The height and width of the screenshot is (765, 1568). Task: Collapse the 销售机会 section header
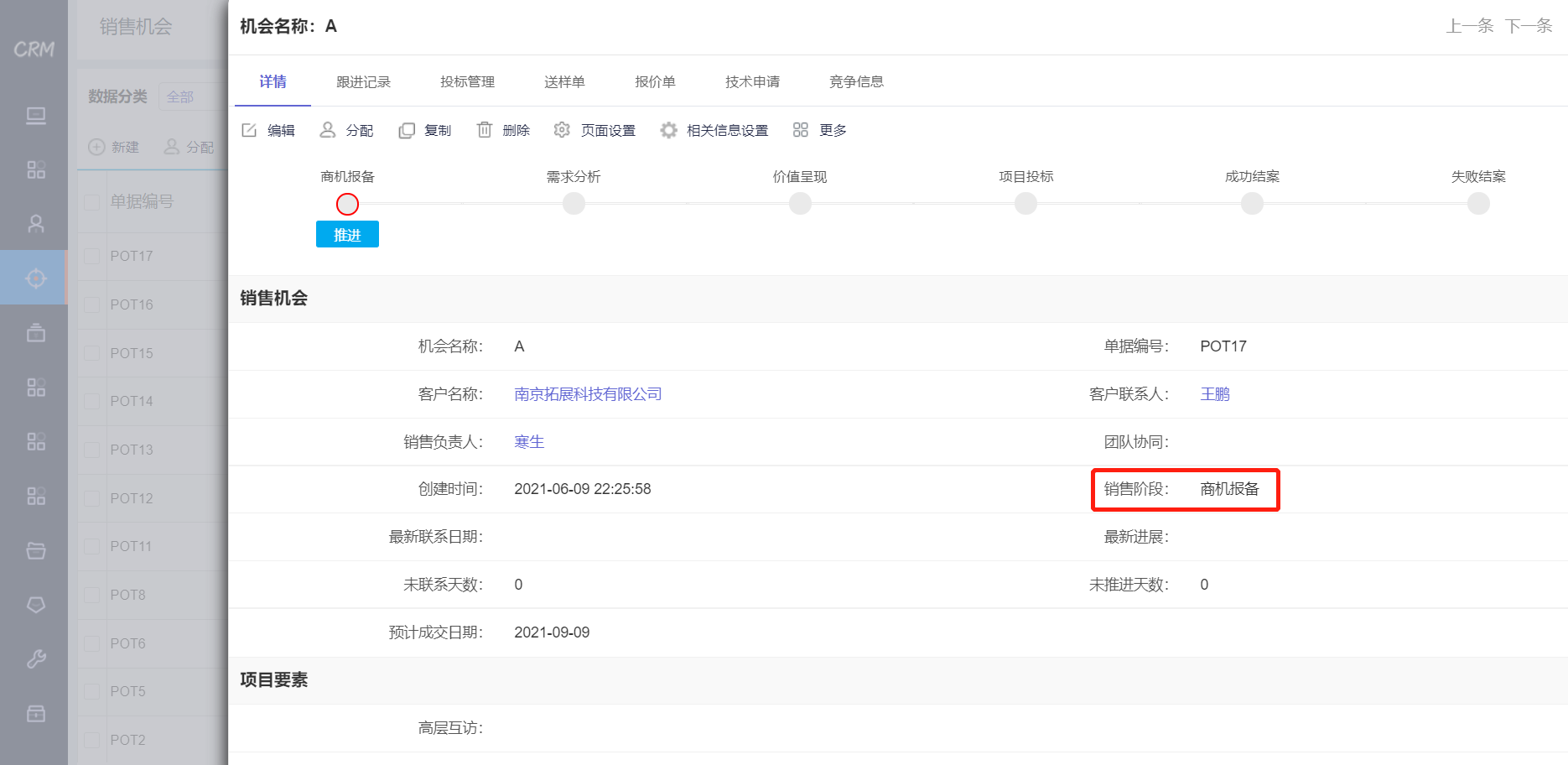pyautogui.click(x=273, y=299)
